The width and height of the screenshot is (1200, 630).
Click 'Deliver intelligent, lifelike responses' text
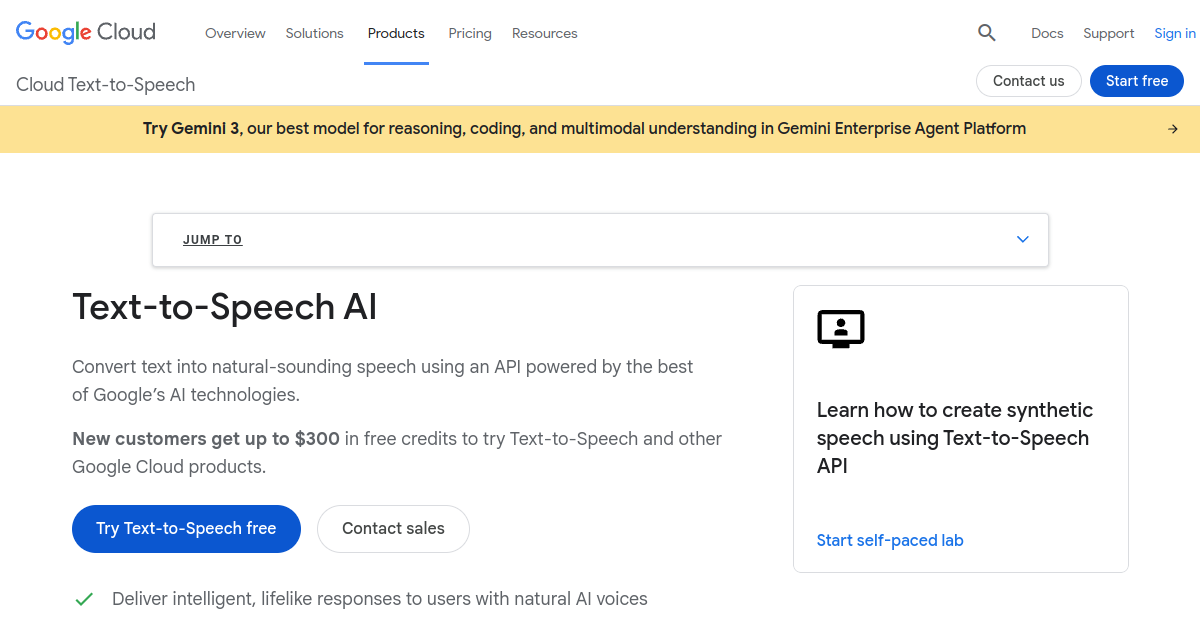[x=380, y=599]
